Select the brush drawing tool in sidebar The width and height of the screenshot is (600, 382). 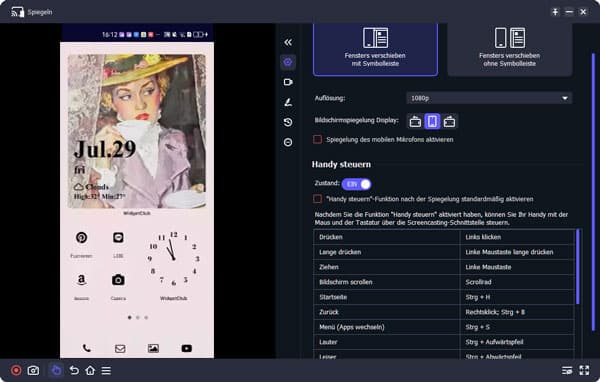[288, 102]
